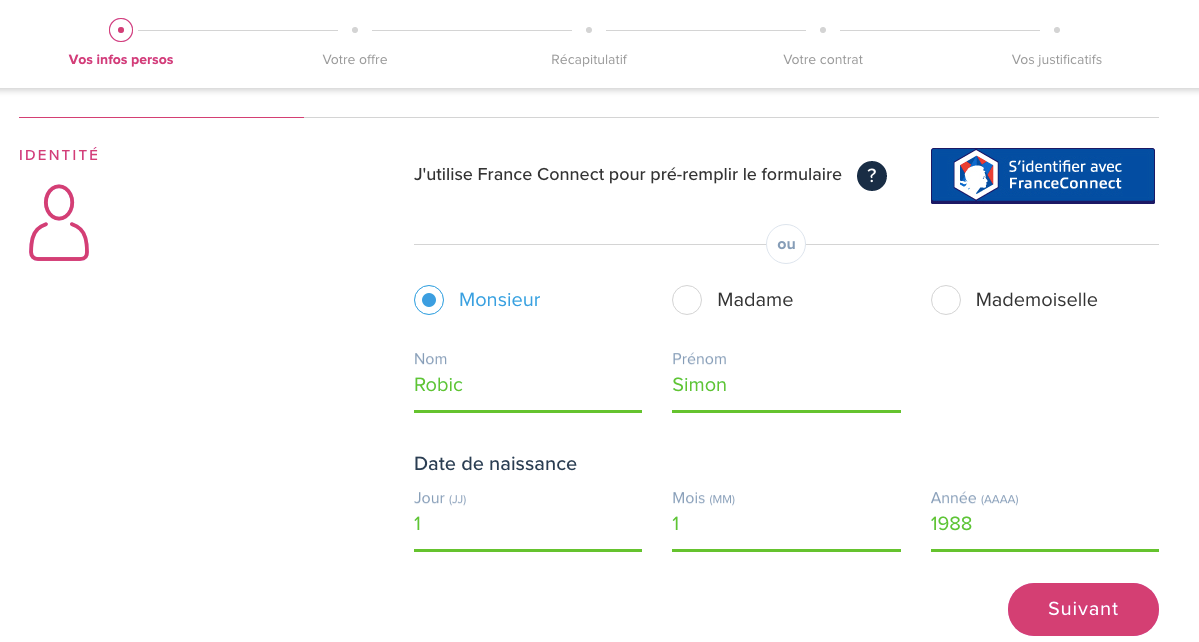Click the Nom field containing Robic
The height and width of the screenshot is (642, 1199).
pyautogui.click(x=528, y=385)
